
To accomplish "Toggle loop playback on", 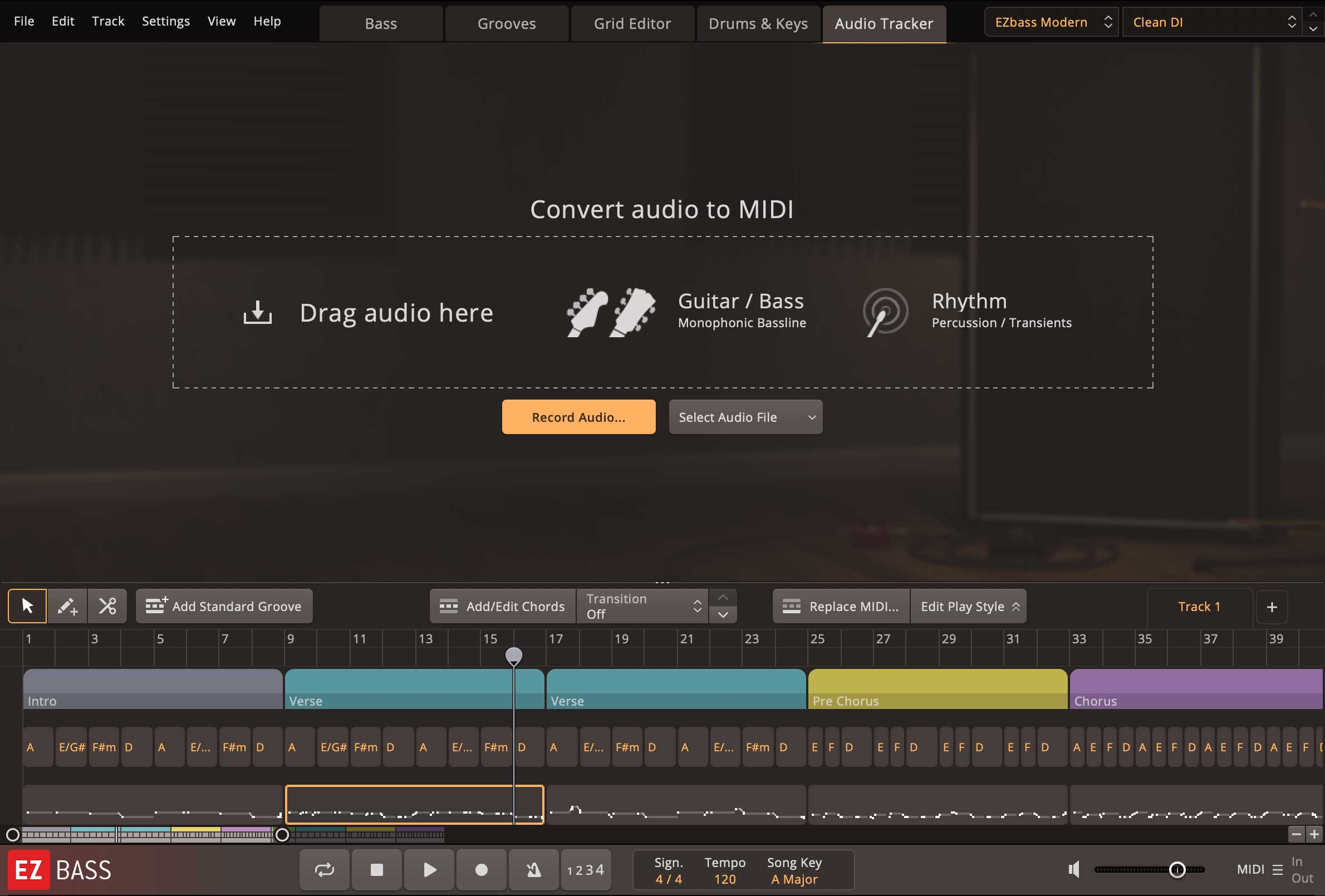I will 324,870.
